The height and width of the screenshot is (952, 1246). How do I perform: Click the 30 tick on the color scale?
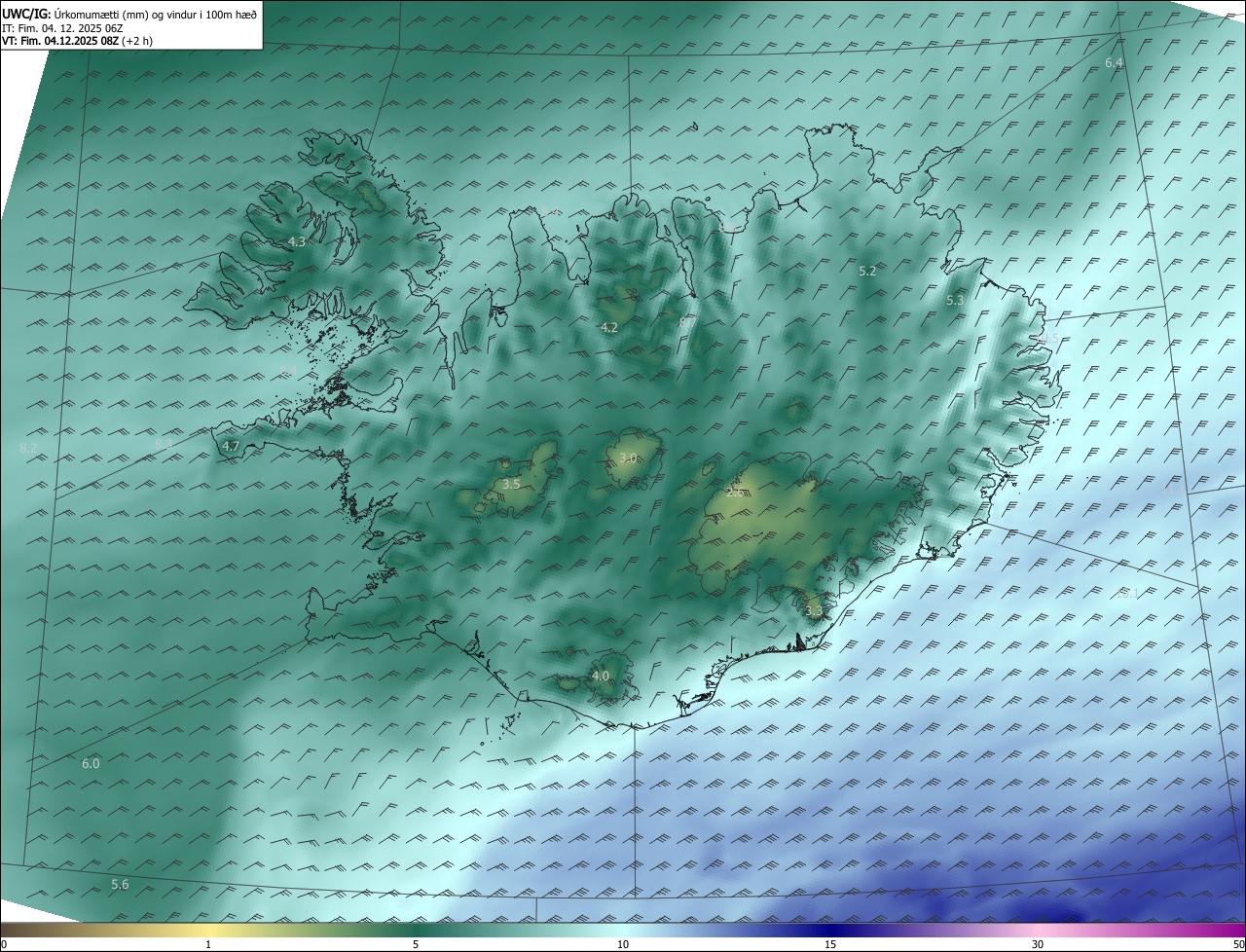(x=1038, y=944)
